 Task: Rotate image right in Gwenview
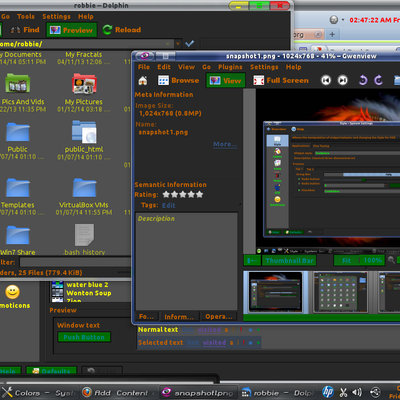pos(378,80)
